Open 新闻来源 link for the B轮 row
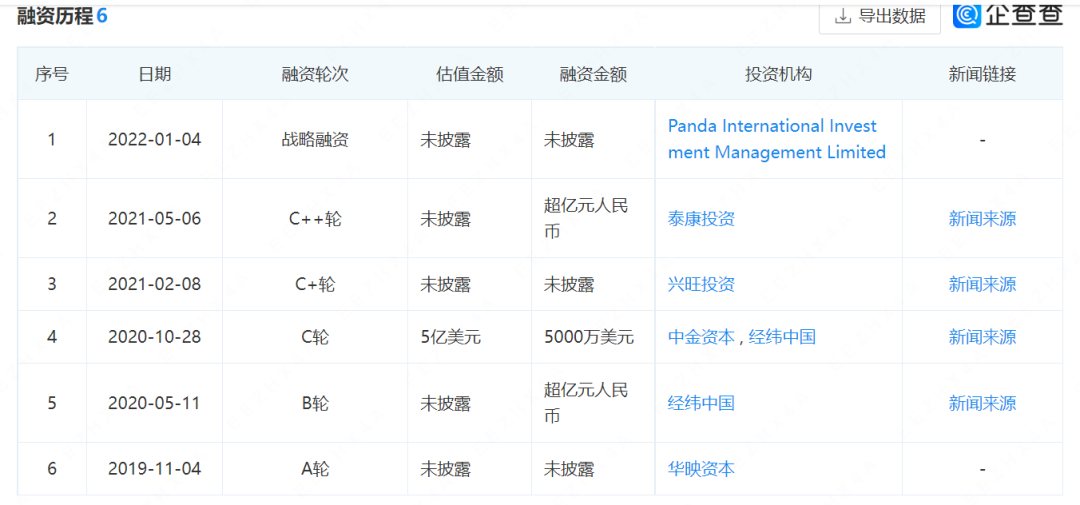Image resolution: width=1080 pixels, height=505 pixels. click(982, 403)
